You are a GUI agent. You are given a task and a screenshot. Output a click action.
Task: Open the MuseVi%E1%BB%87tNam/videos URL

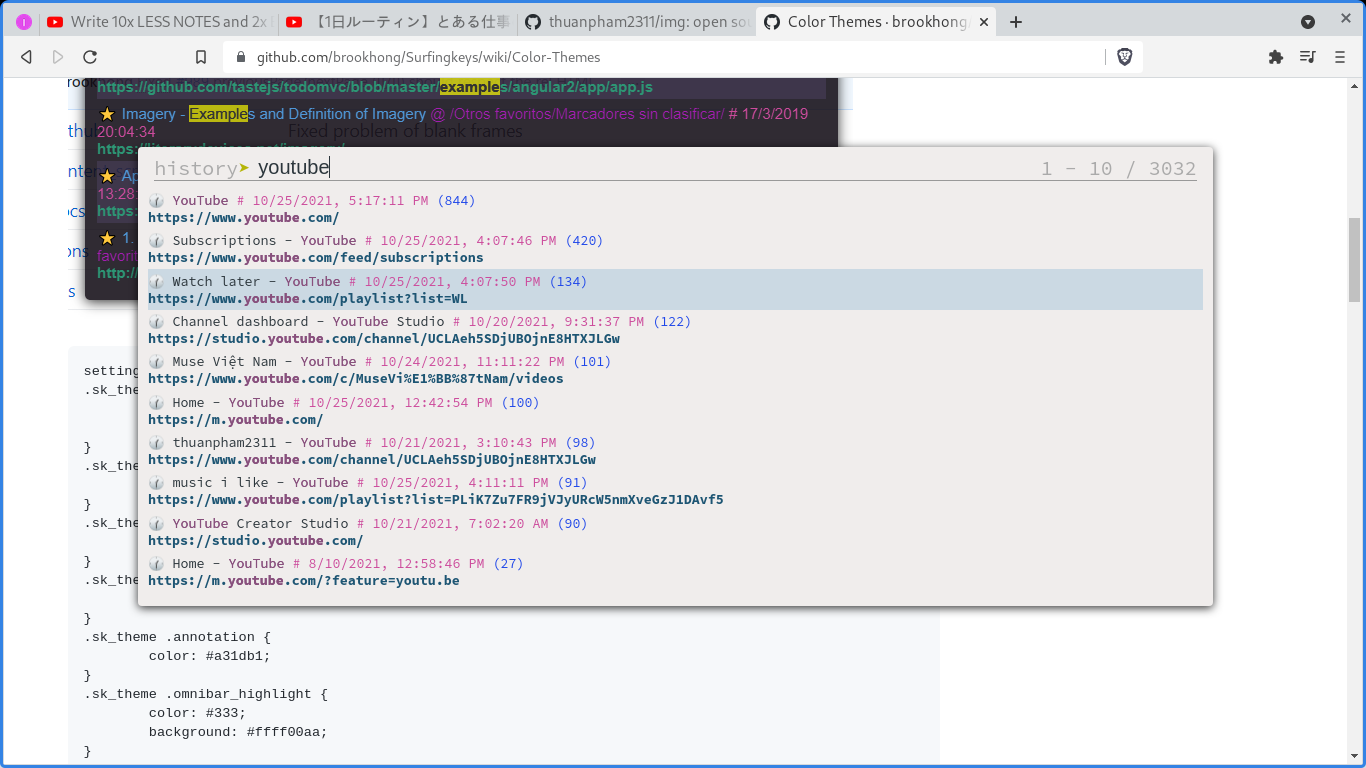coord(356,379)
